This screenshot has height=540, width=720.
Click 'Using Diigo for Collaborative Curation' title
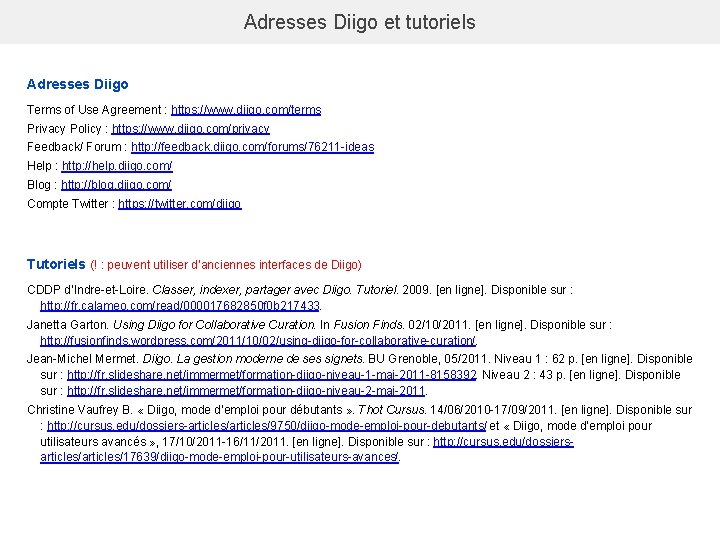(x=214, y=325)
